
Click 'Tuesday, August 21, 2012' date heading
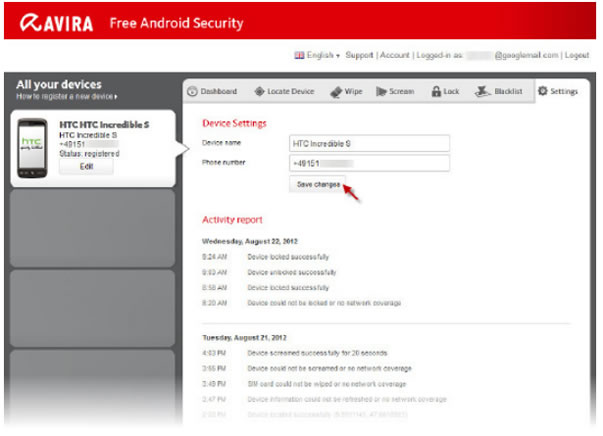pos(245,338)
